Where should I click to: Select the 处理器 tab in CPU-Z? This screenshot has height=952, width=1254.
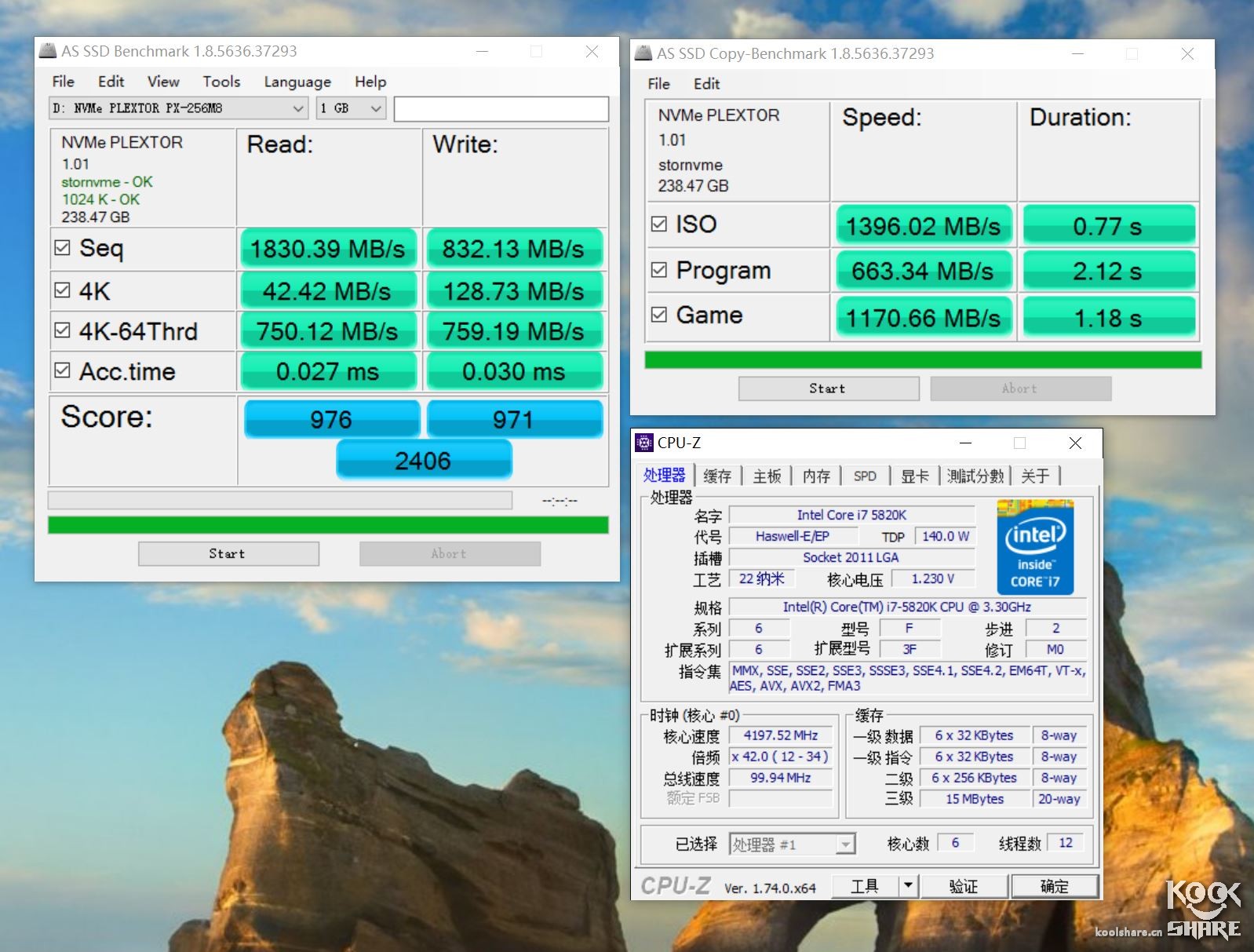(x=665, y=475)
